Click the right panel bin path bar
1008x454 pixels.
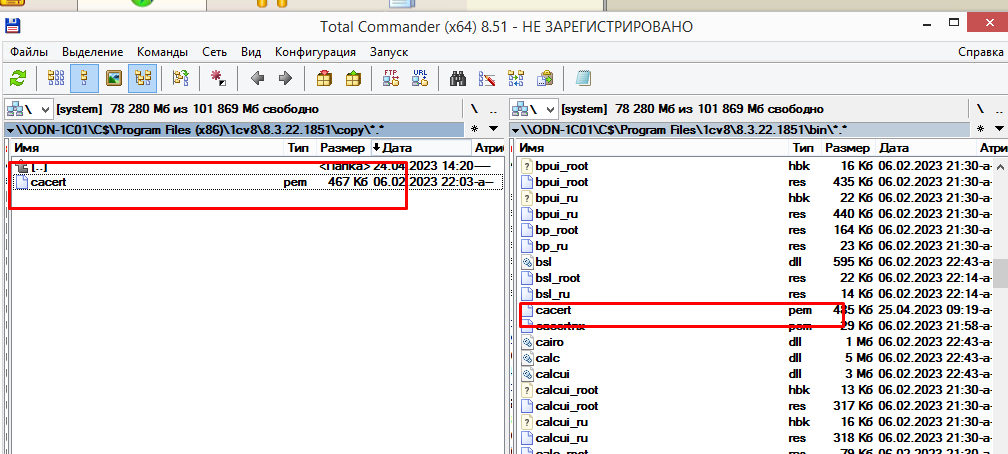(x=741, y=129)
